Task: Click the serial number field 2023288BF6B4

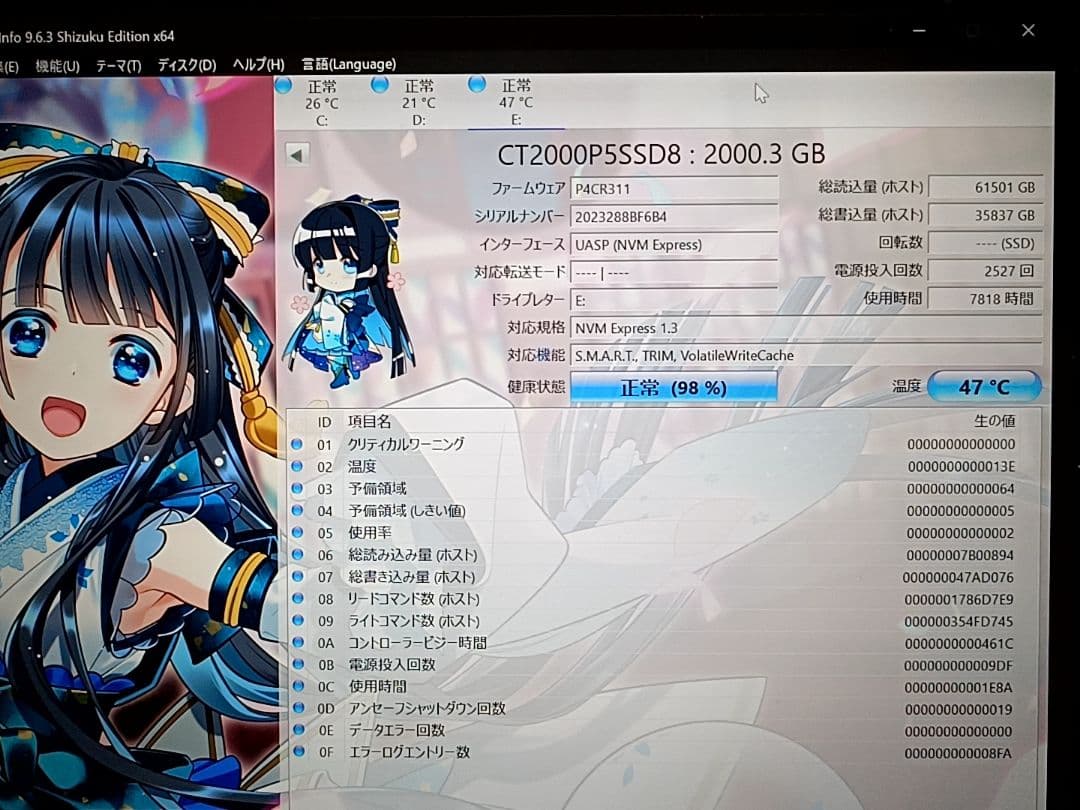Action: tap(674, 216)
